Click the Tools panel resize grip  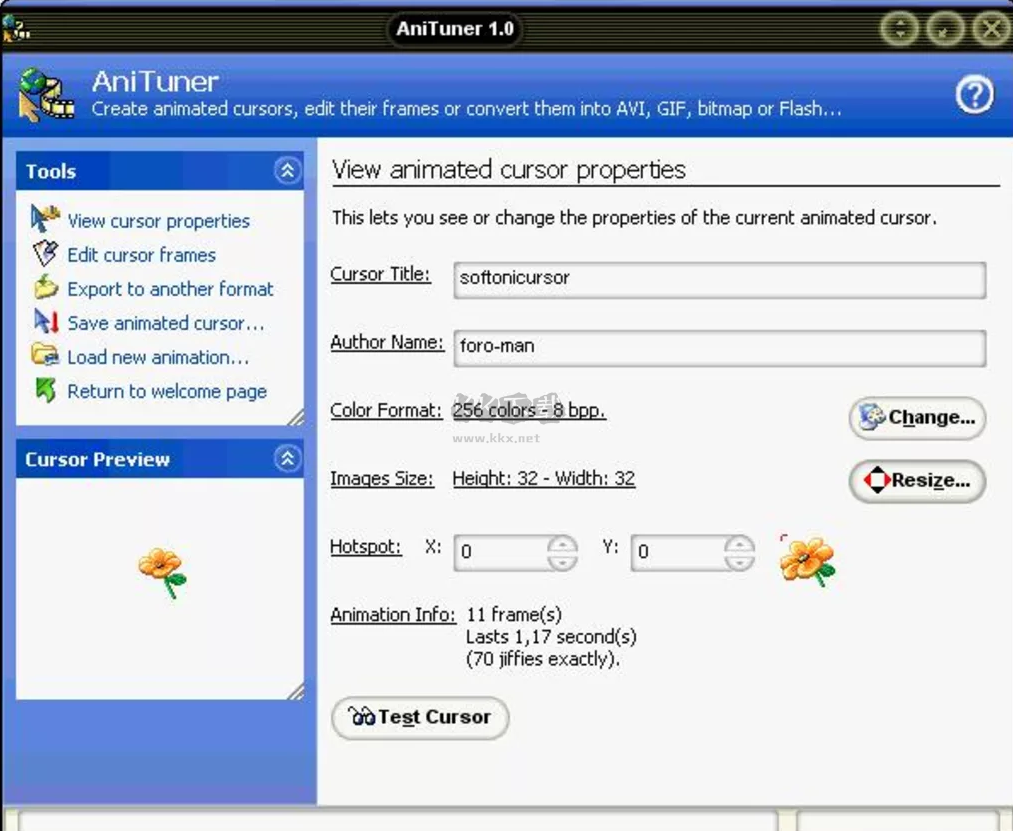(296, 417)
